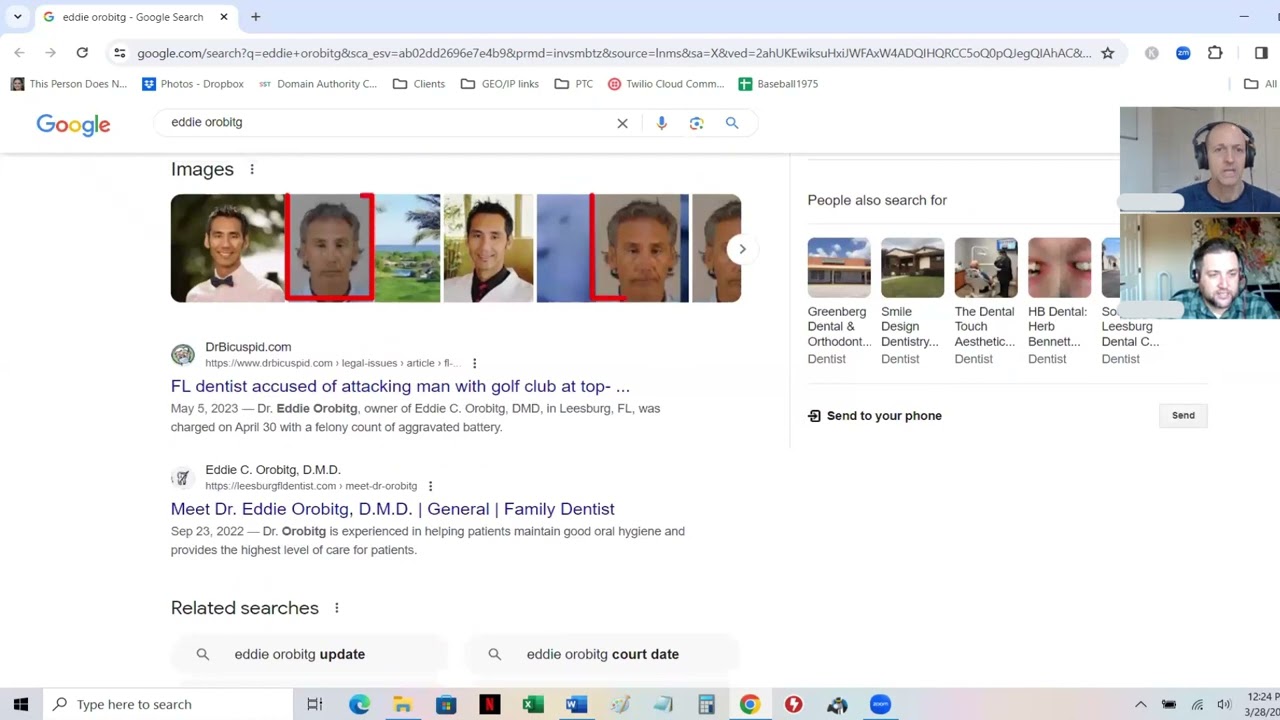Viewport: 1280px width, 720px height.
Task: Open Baseball1975 bookmark
Action: pyautogui.click(x=778, y=84)
